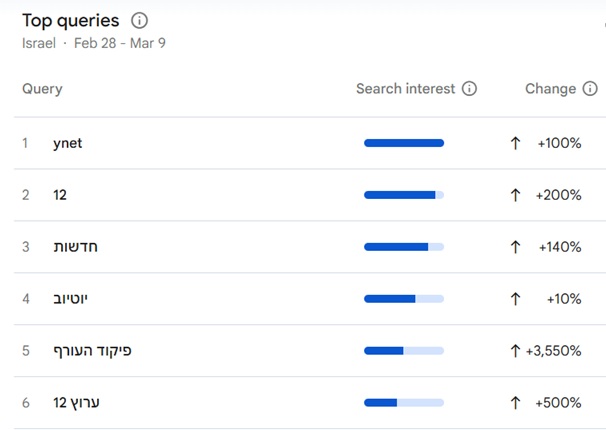Screen dimensions: 606x430
Task: Click the up arrow beside +3,550%
Action: coord(516,351)
